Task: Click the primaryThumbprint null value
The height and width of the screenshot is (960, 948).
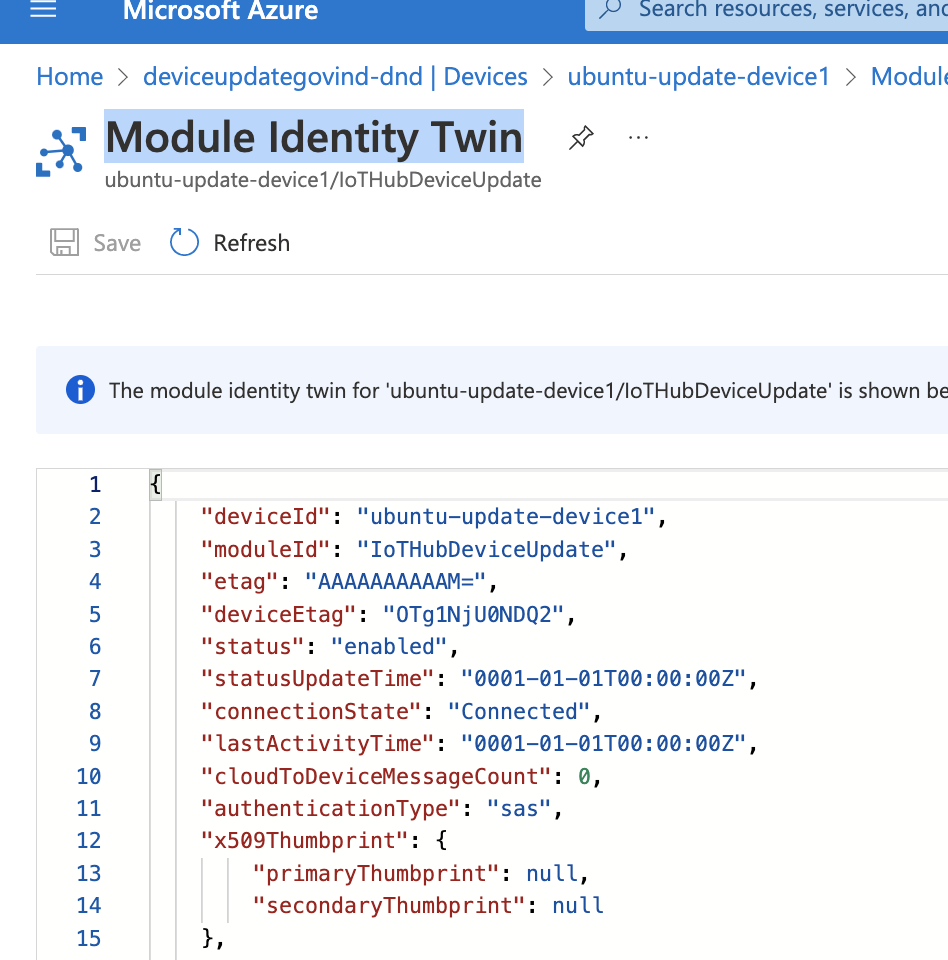Action: tap(552, 874)
